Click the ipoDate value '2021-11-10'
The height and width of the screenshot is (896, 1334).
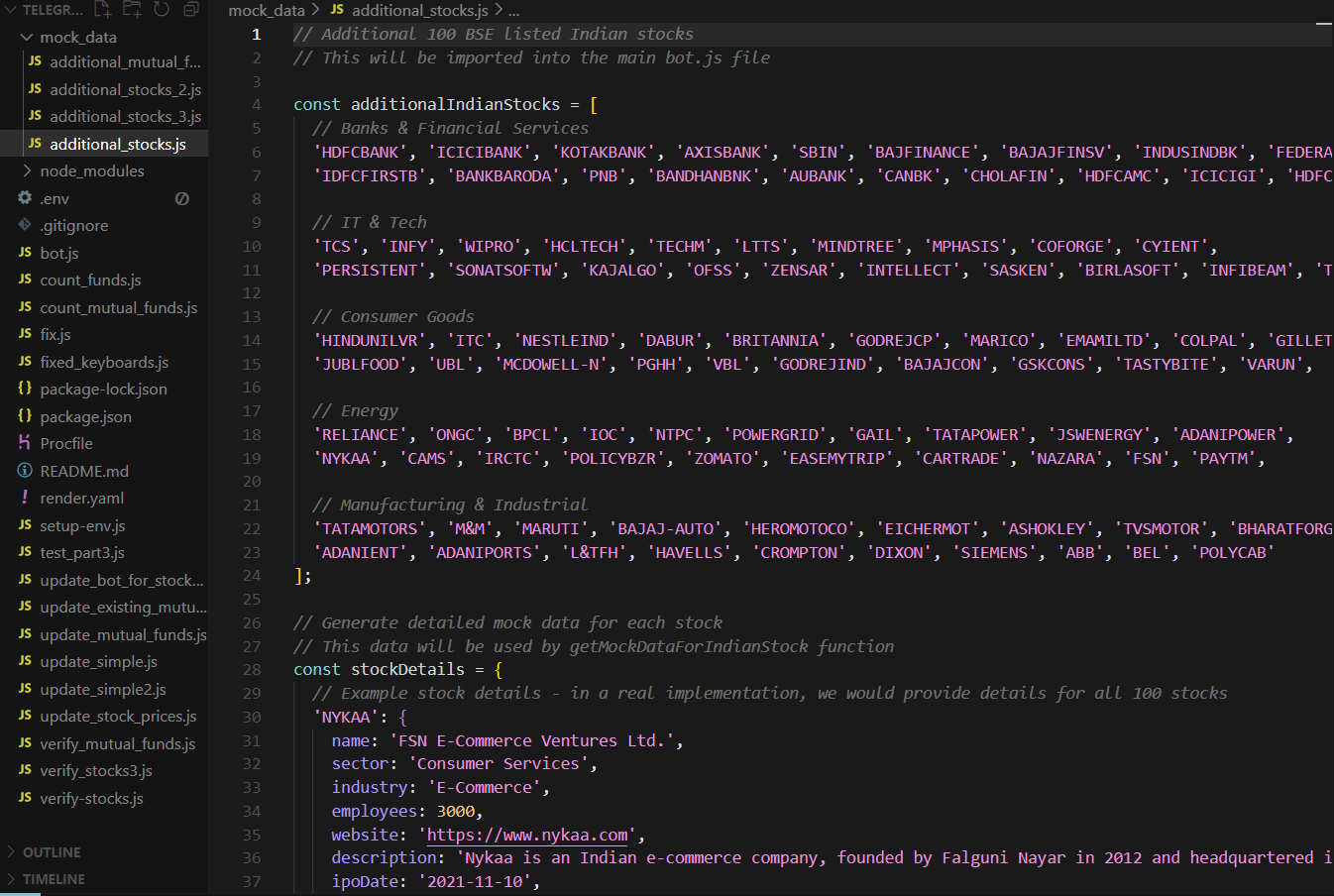(x=475, y=881)
